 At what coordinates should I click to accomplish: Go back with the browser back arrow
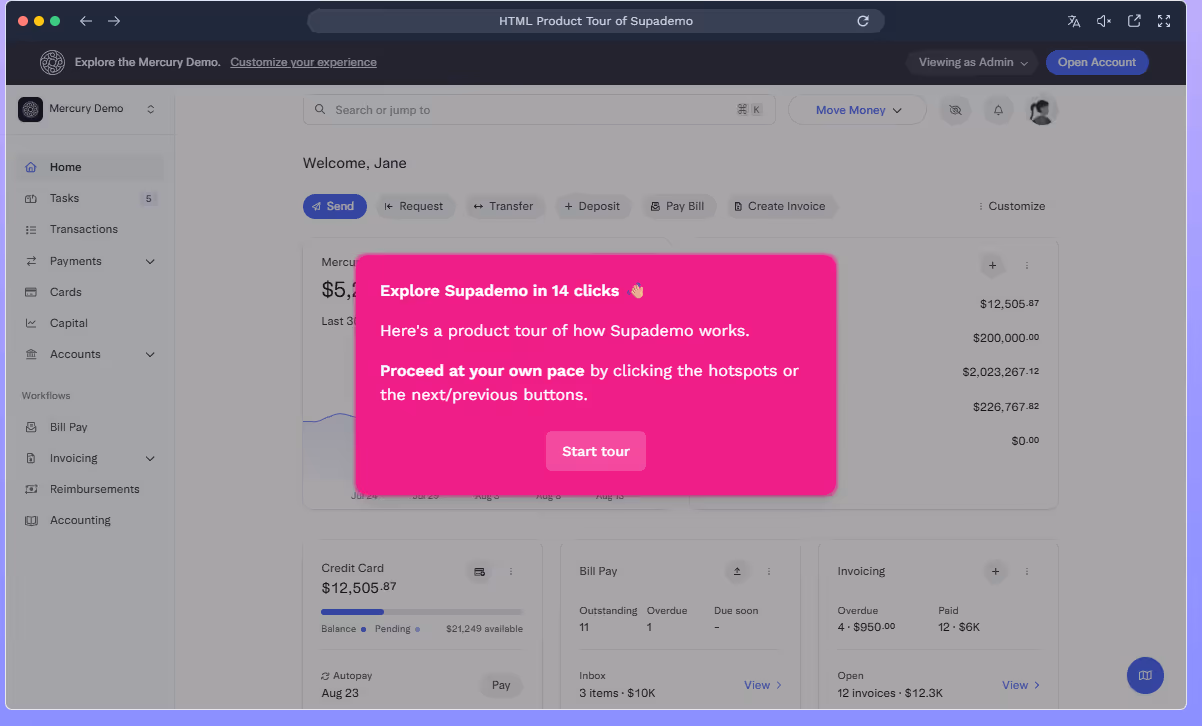click(86, 21)
